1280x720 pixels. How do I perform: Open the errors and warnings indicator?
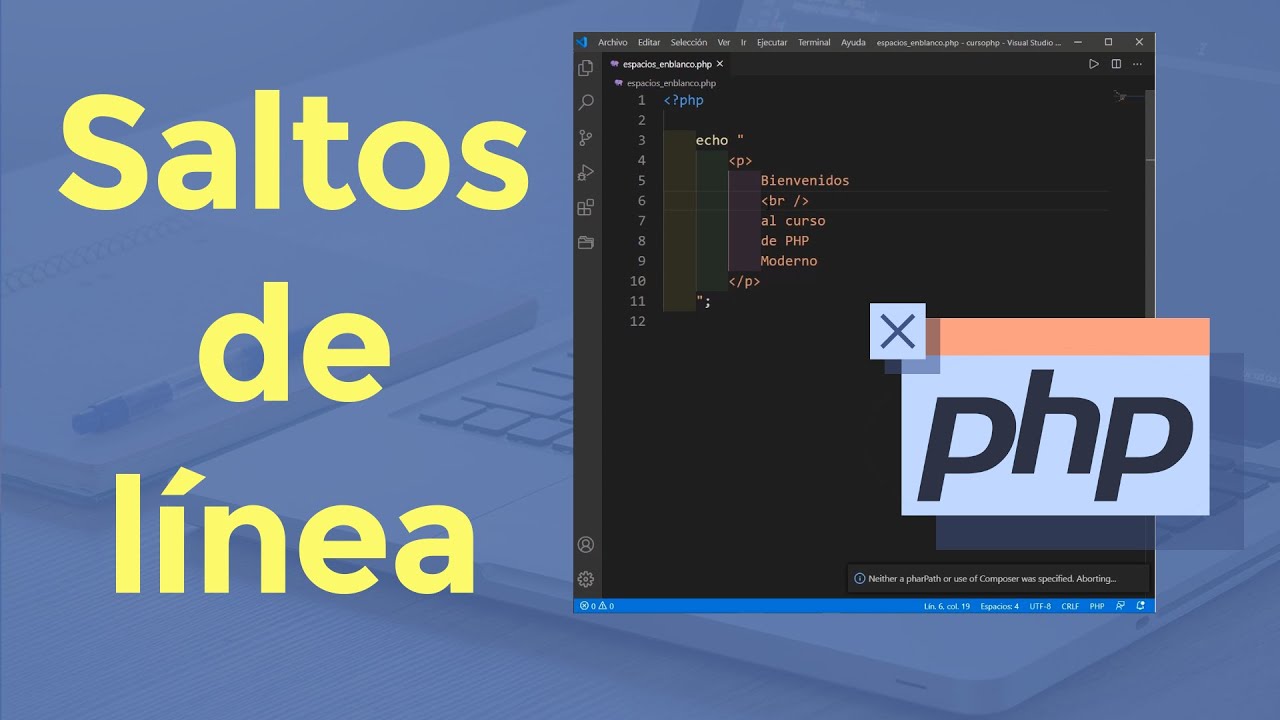point(597,606)
